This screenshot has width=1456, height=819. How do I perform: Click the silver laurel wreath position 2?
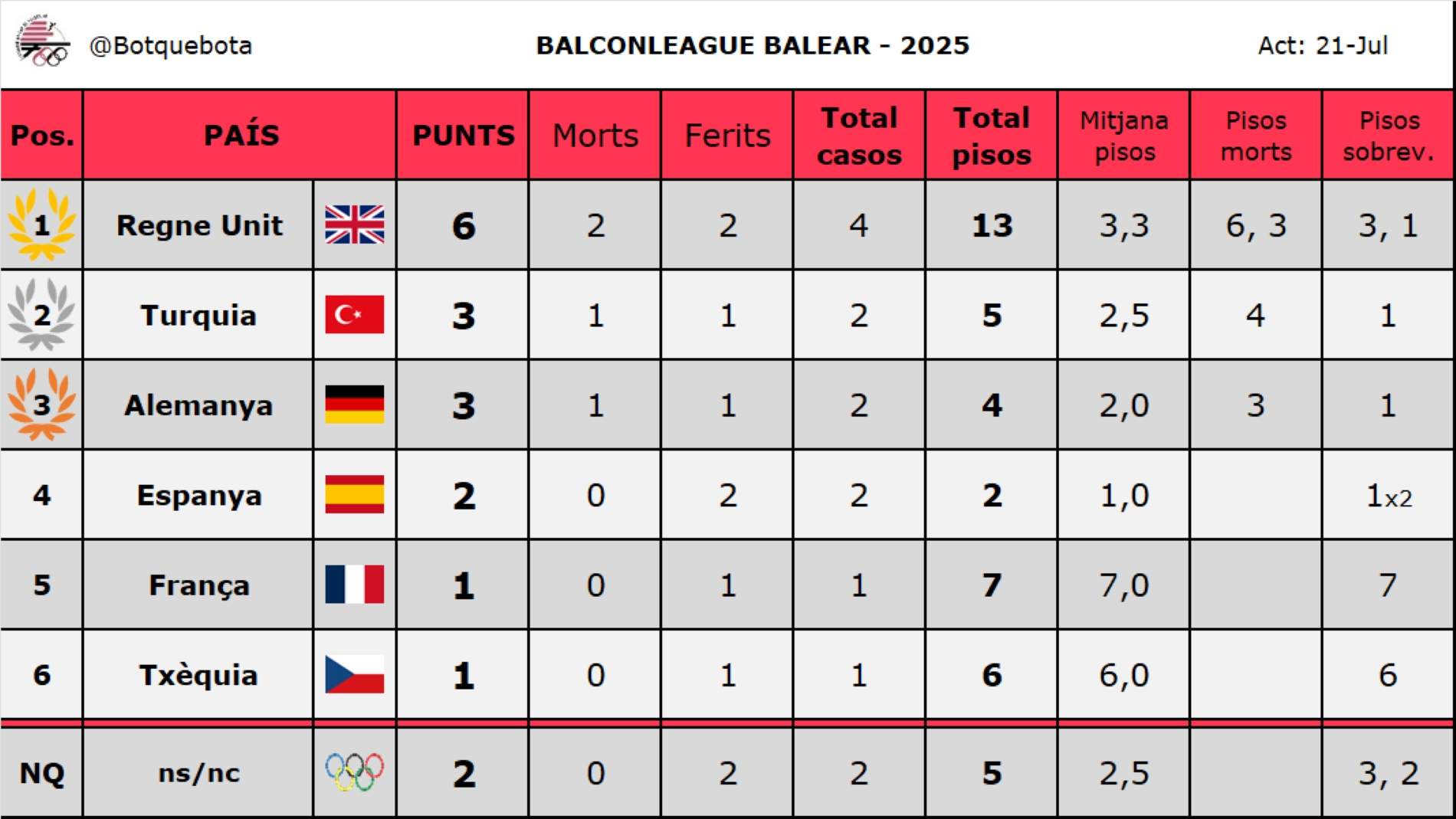[41, 315]
